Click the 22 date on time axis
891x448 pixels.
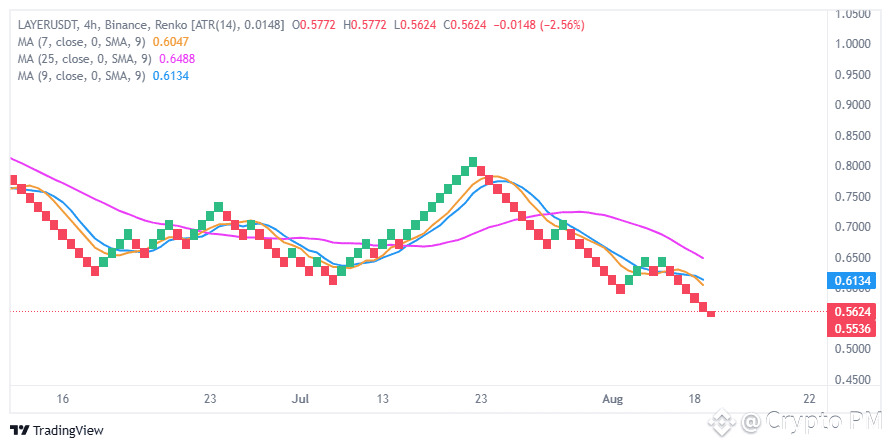[810, 399]
